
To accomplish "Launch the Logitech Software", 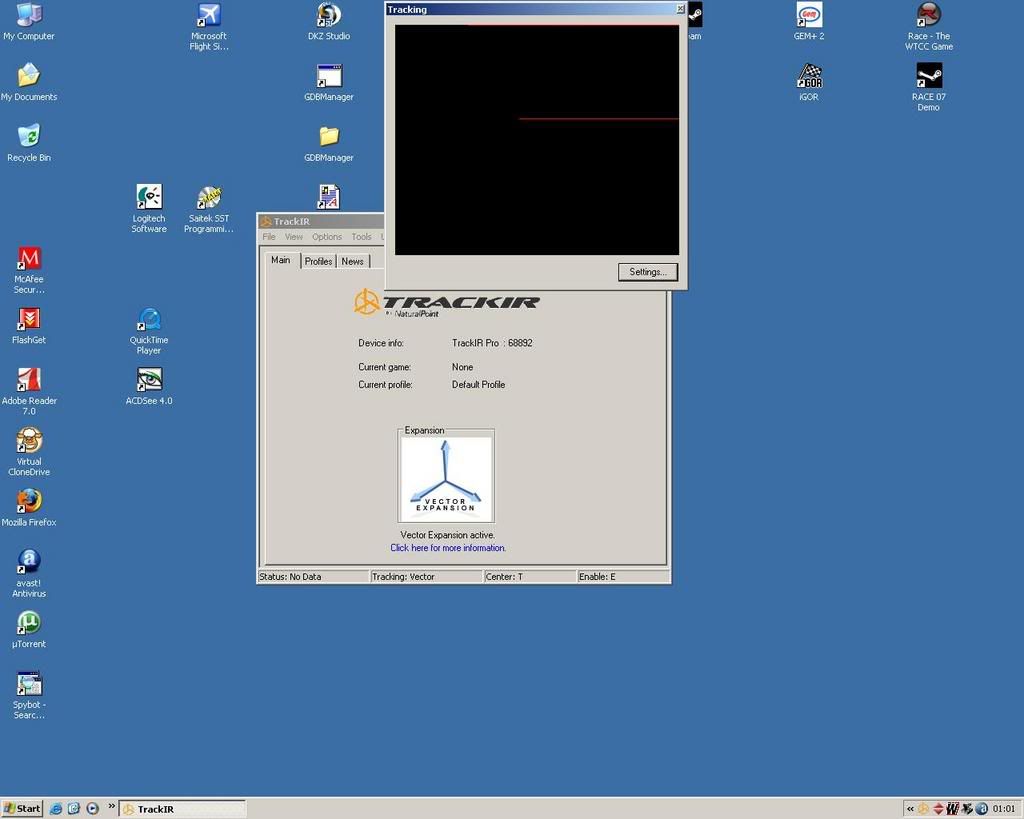I will coord(148,196).
